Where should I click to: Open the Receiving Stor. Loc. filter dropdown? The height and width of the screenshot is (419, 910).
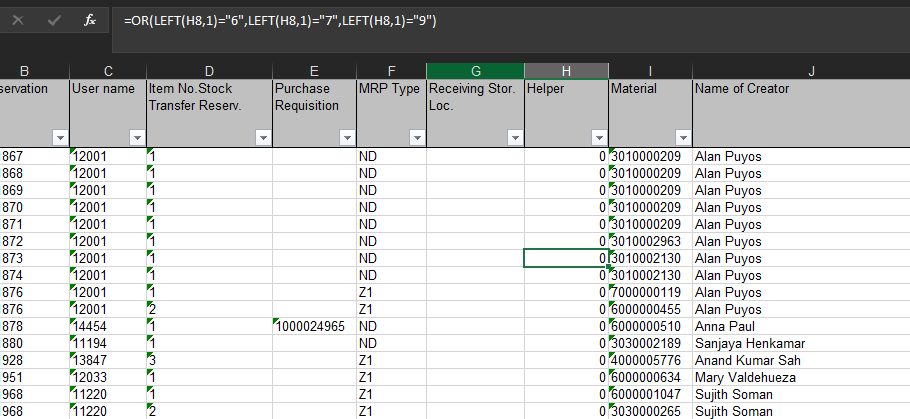tap(515, 138)
